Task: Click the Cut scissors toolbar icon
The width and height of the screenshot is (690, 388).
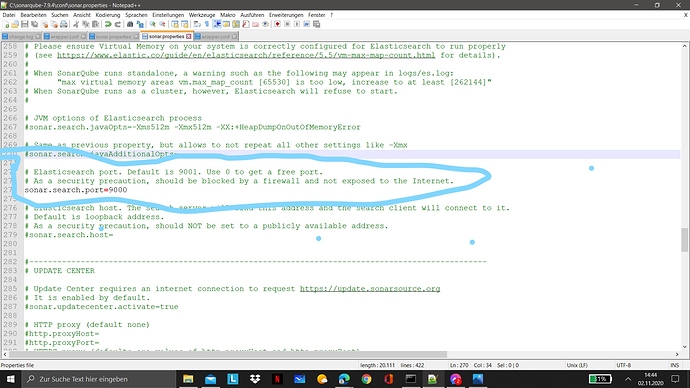Action: [76, 24]
